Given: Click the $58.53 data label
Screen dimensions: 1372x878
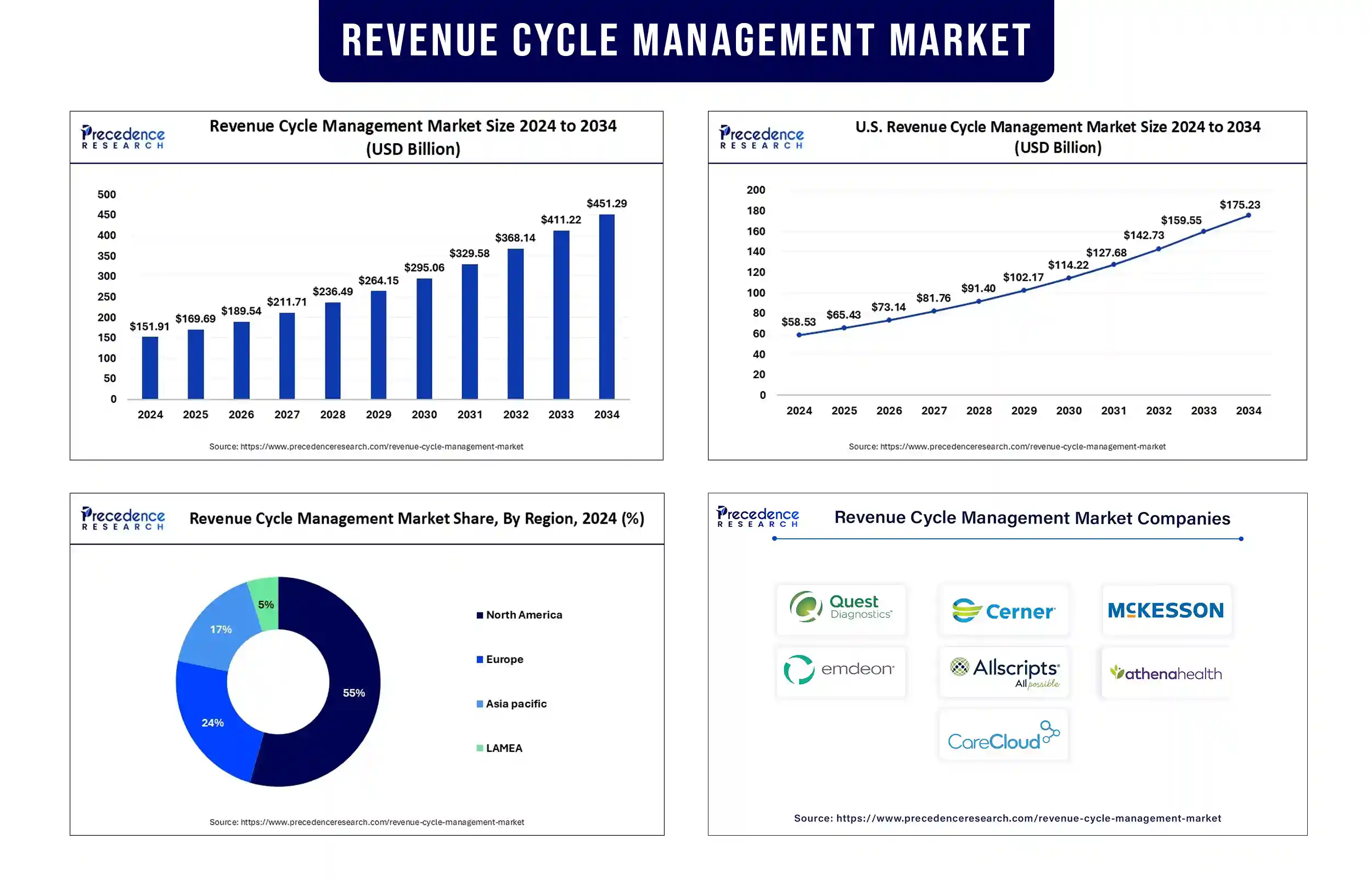Looking at the screenshot, I should [x=798, y=322].
